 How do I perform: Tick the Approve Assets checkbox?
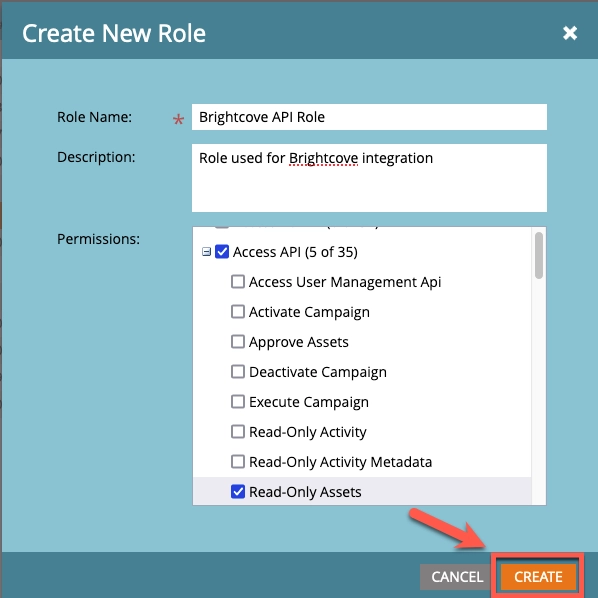point(238,342)
